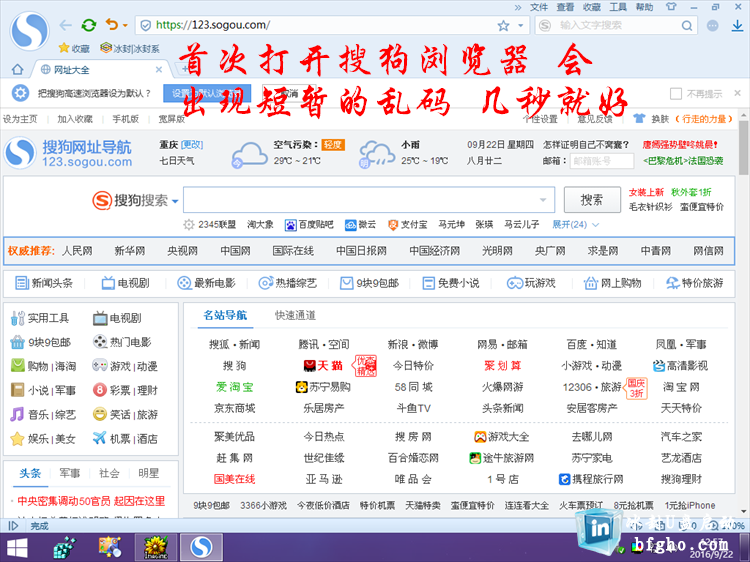The image size is (750, 562).
Task: Click 机票 airplane sidebar icon
Action: click(x=99, y=438)
